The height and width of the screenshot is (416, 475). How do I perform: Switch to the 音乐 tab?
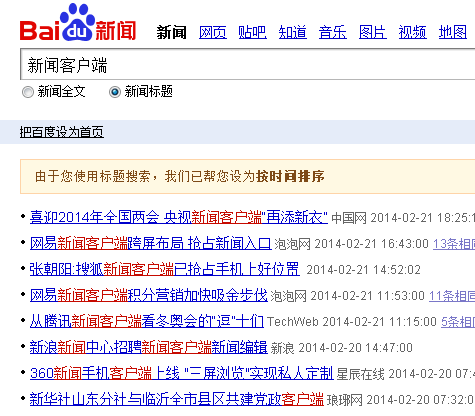[x=333, y=32]
